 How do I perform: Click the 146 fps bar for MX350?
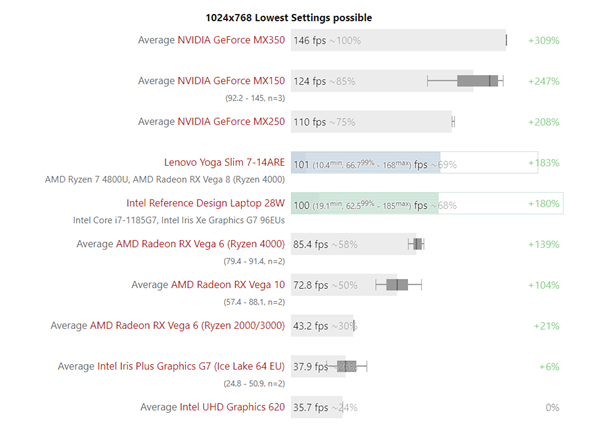(420, 41)
